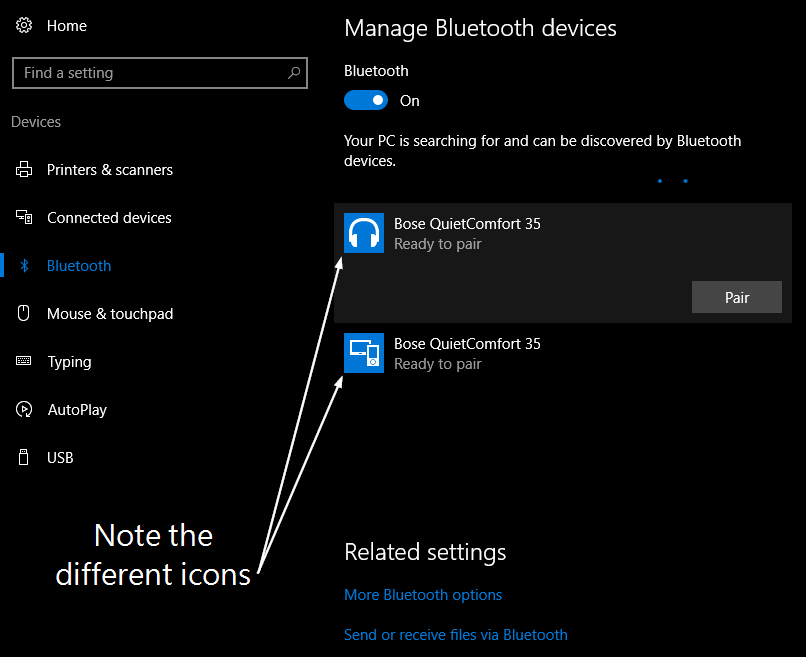Open AutoPlay via its icon
806x657 pixels.
pyautogui.click(x=24, y=409)
